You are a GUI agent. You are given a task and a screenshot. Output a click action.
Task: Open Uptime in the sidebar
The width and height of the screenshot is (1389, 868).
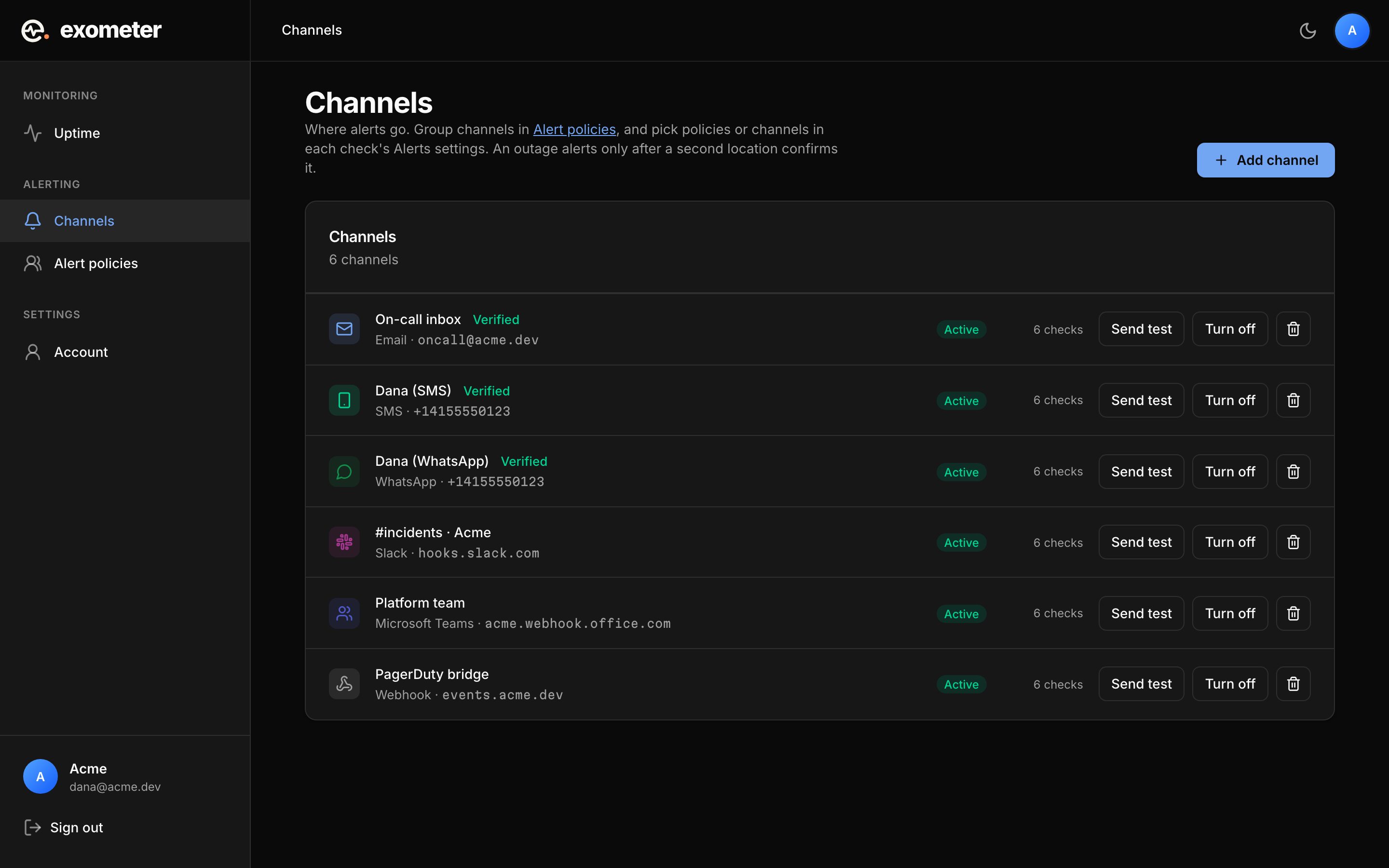pyautogui.click(x=125, y=133)
